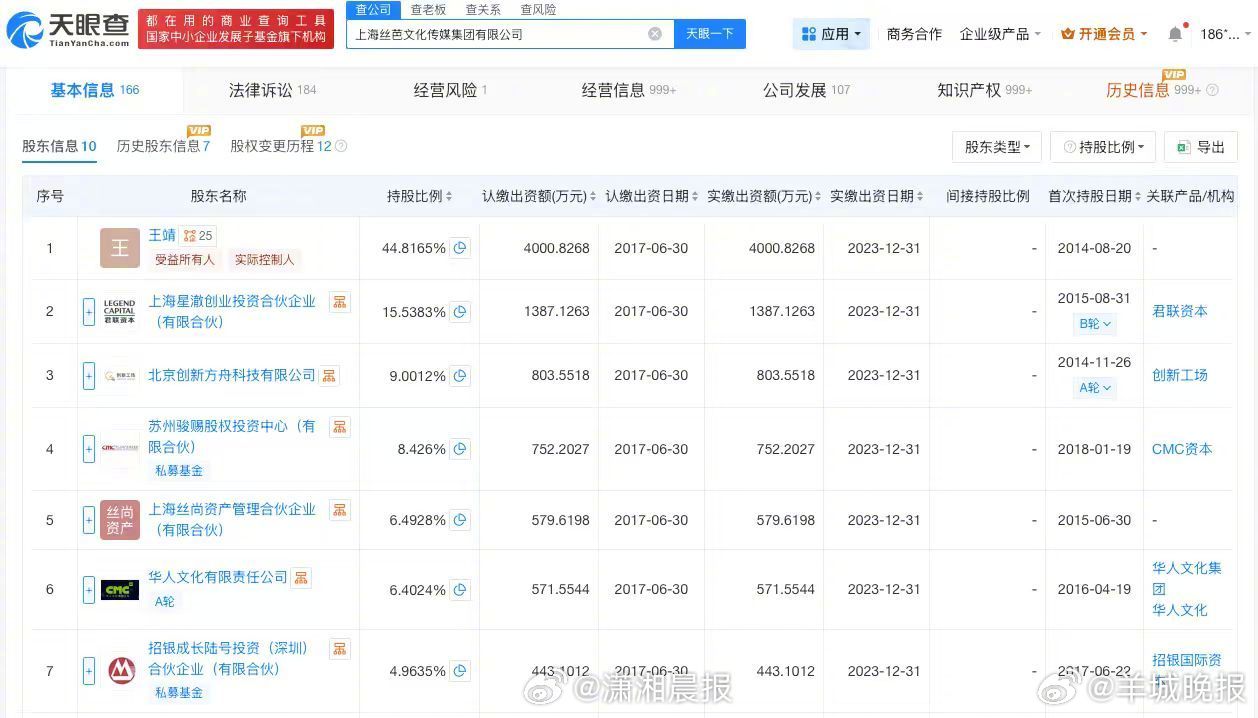Sort by 认缴出资额(万元) column header
1258x718 pixels.
[x=539, y=196]
